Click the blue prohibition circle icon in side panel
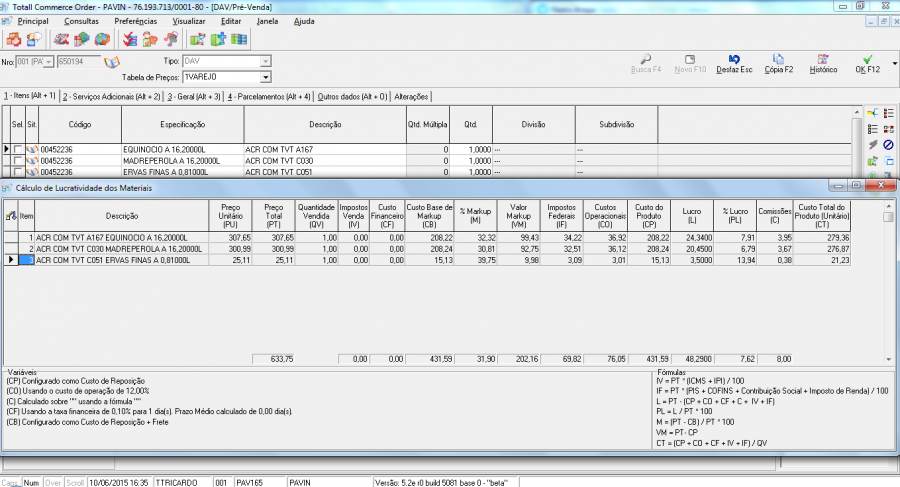 click(x=888, y=145)
